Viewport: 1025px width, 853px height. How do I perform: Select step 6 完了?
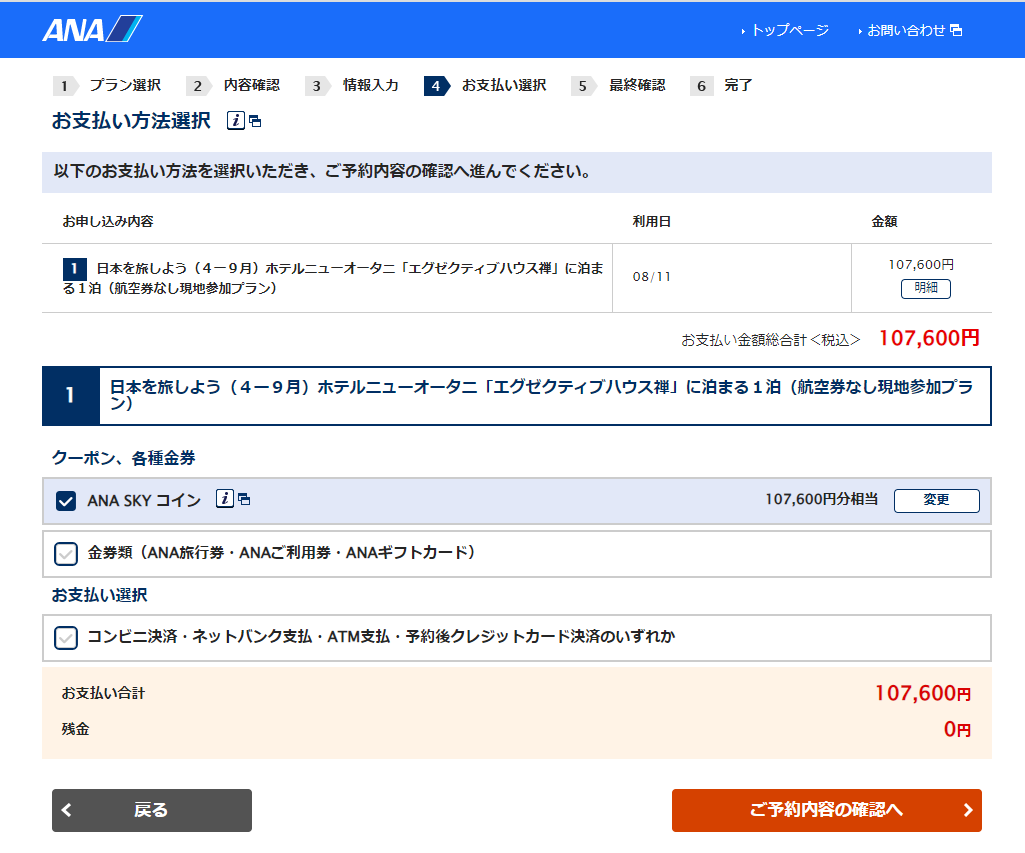coord(722,86)
